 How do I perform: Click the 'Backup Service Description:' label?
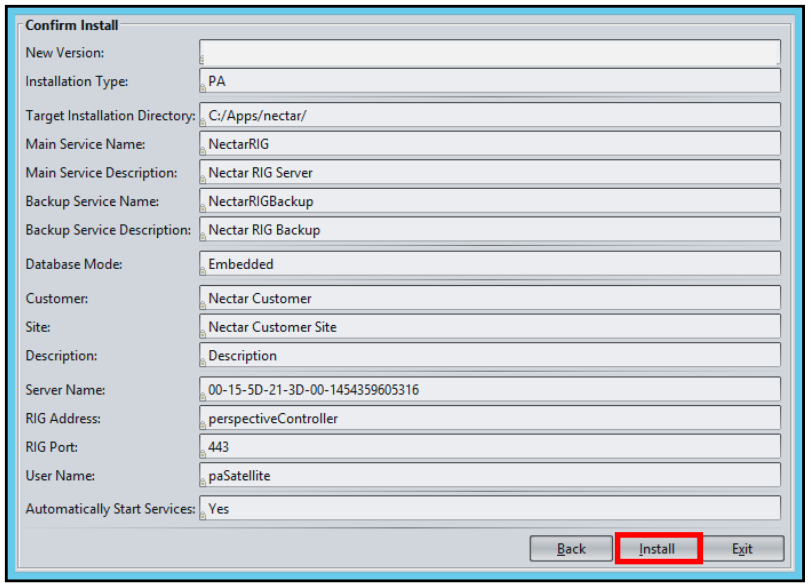click(x=108, y=230)
